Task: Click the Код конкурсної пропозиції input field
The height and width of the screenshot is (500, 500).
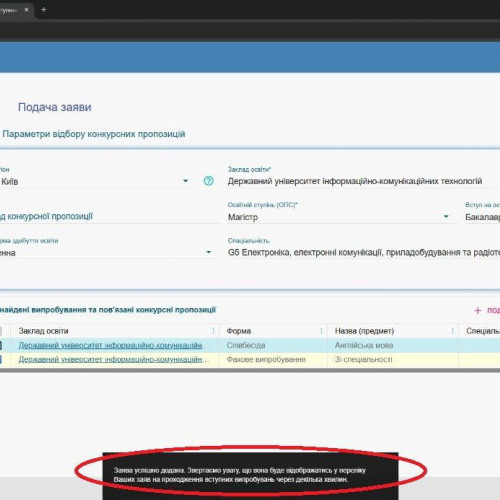Action: click(110, 217)
